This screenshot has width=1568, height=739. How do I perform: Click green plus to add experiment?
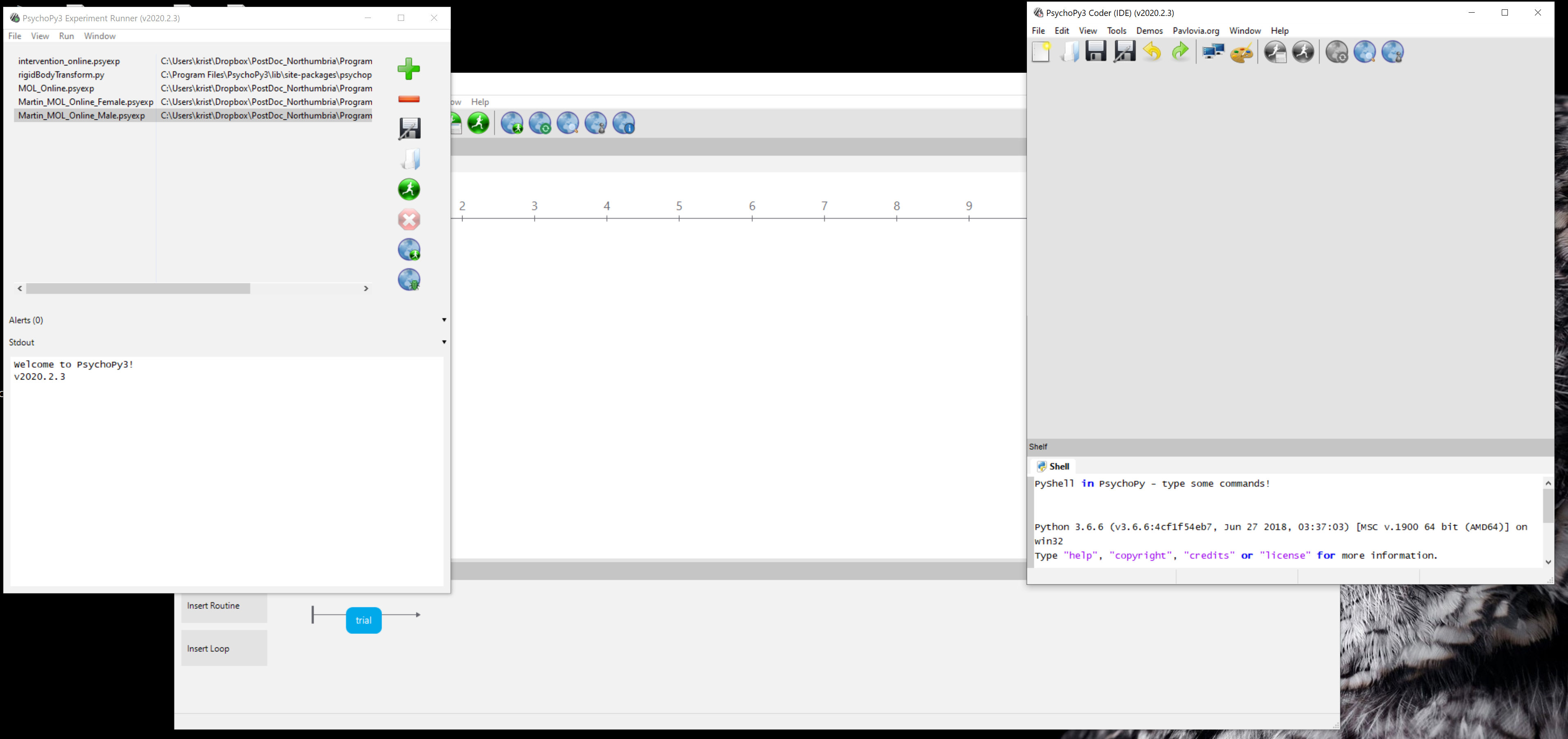pos(409,69)
